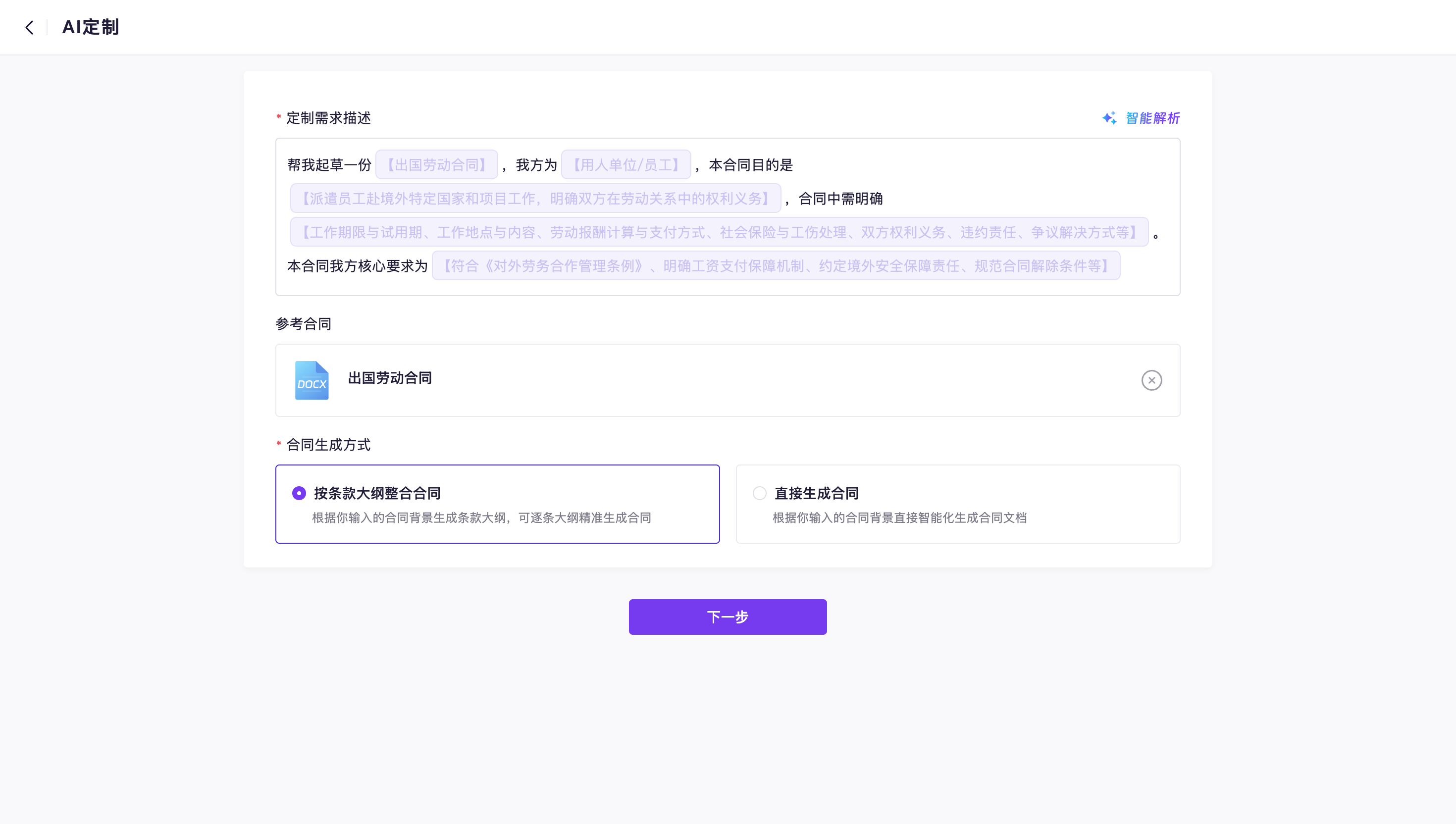Click the 工作期限与试用期 contract terms field
The height and width of the screenshot is (824, 1456).
point(719,232)
